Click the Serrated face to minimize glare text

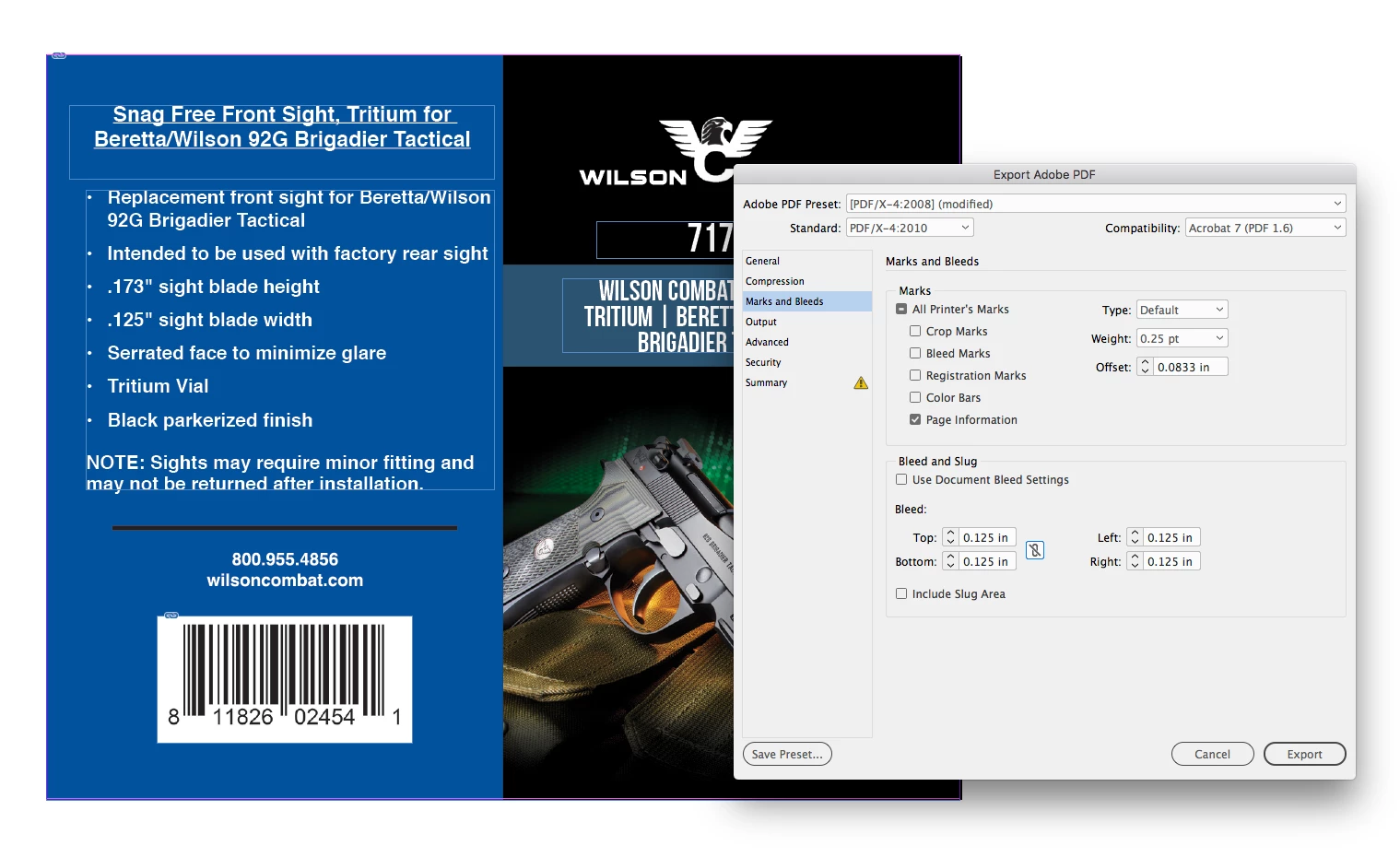246,353
